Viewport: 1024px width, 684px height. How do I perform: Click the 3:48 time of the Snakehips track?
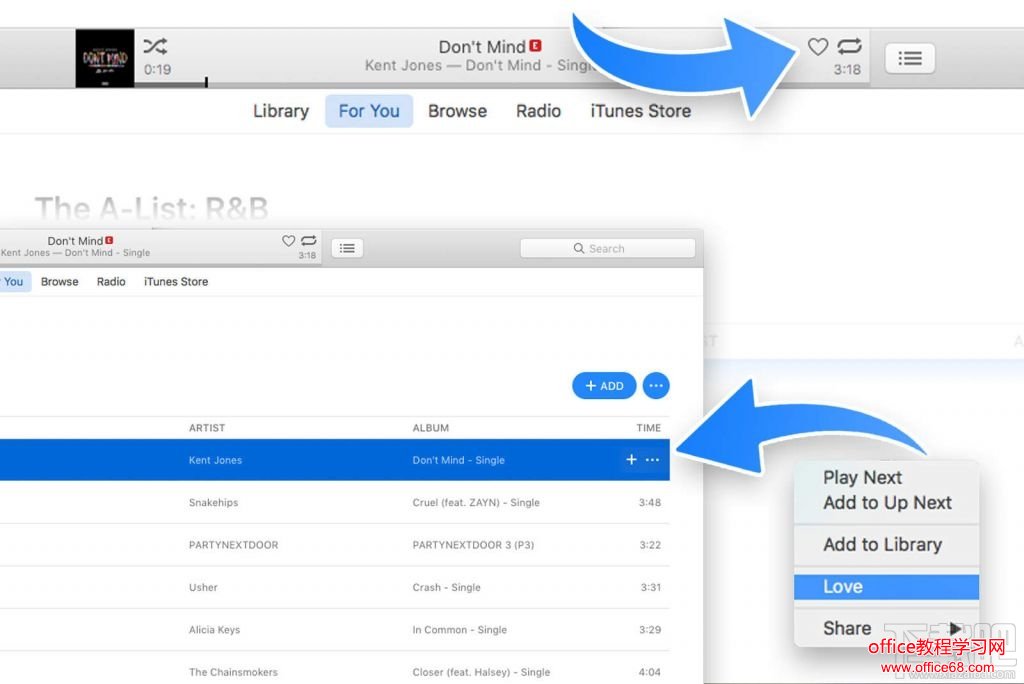click(x=649, y=502)
